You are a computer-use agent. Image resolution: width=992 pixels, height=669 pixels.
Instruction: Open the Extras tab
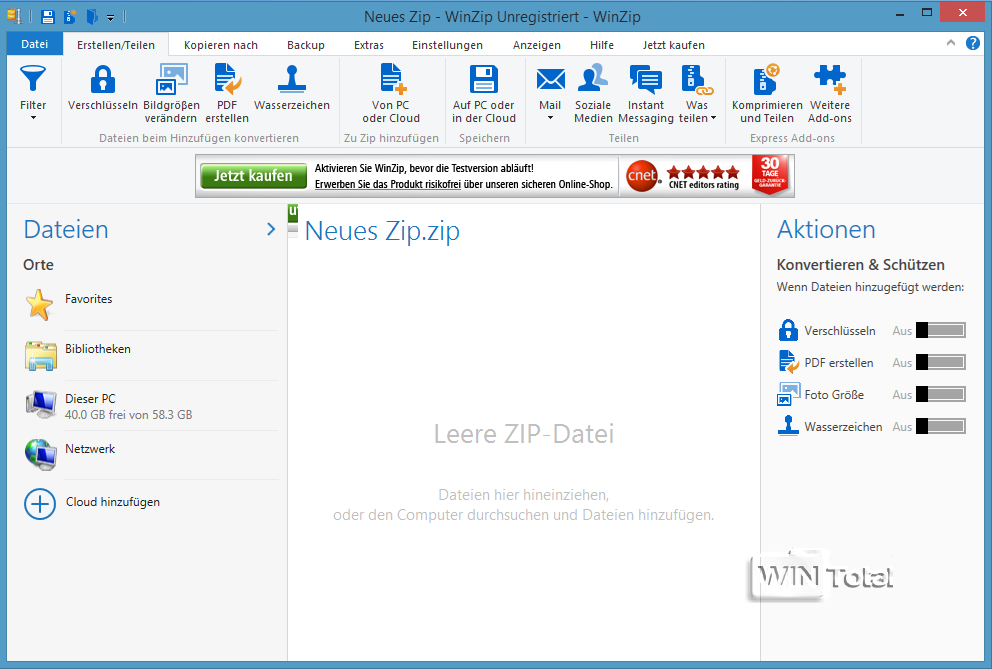[369, 45]
